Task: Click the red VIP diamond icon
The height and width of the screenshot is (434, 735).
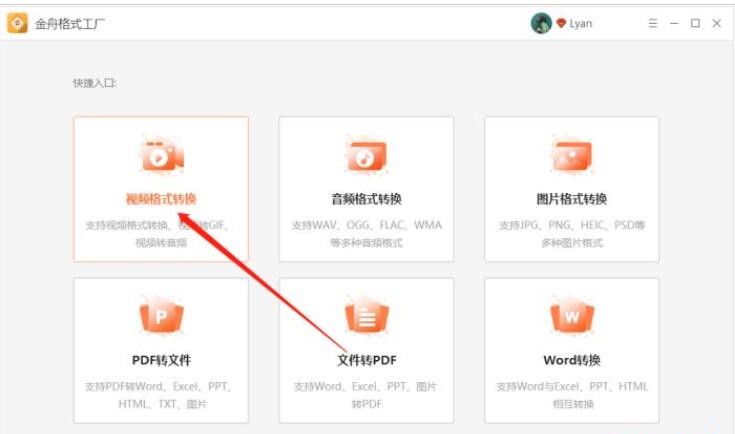Action: click(562, 23)
